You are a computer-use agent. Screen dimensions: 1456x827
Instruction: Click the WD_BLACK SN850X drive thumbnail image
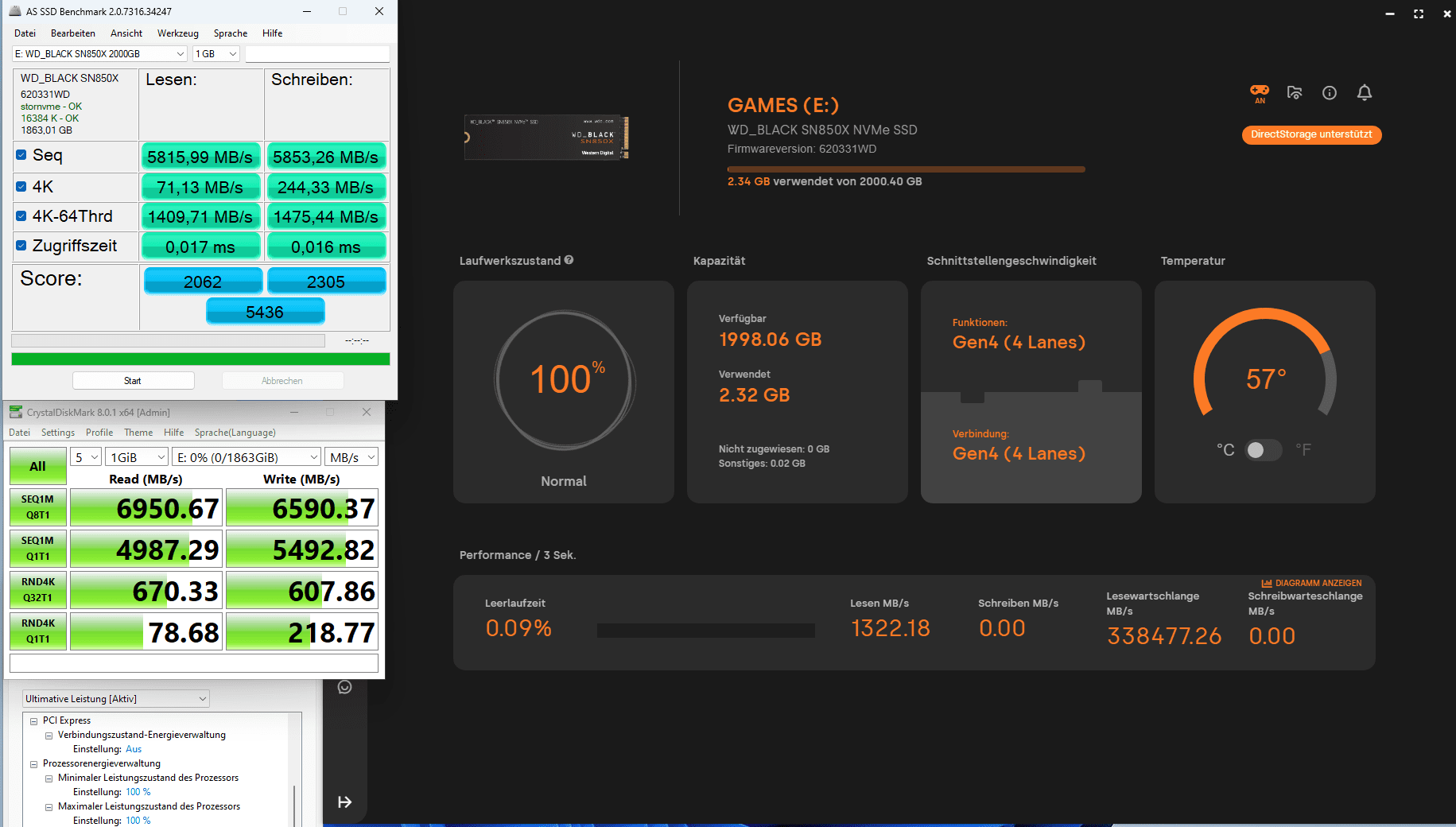[x=547, y=137]
